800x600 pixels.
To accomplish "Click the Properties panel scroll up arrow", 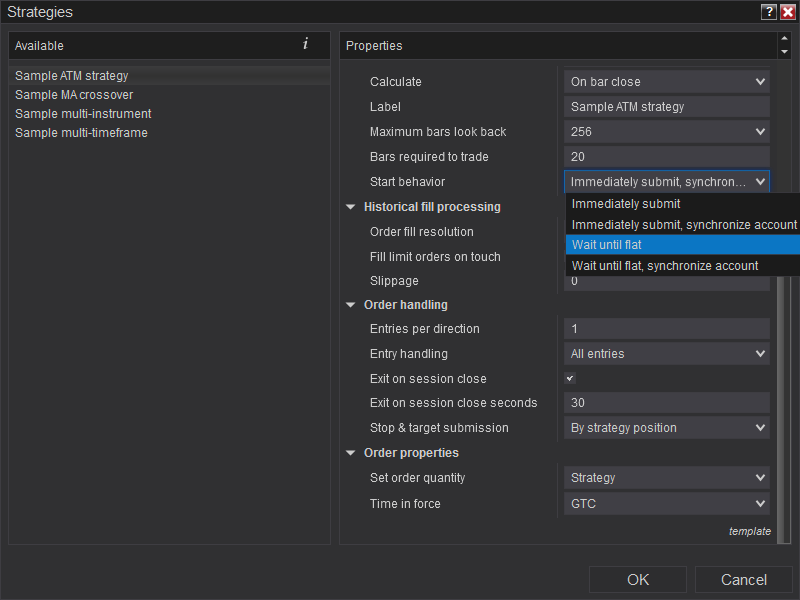I will tap(784, 40).
